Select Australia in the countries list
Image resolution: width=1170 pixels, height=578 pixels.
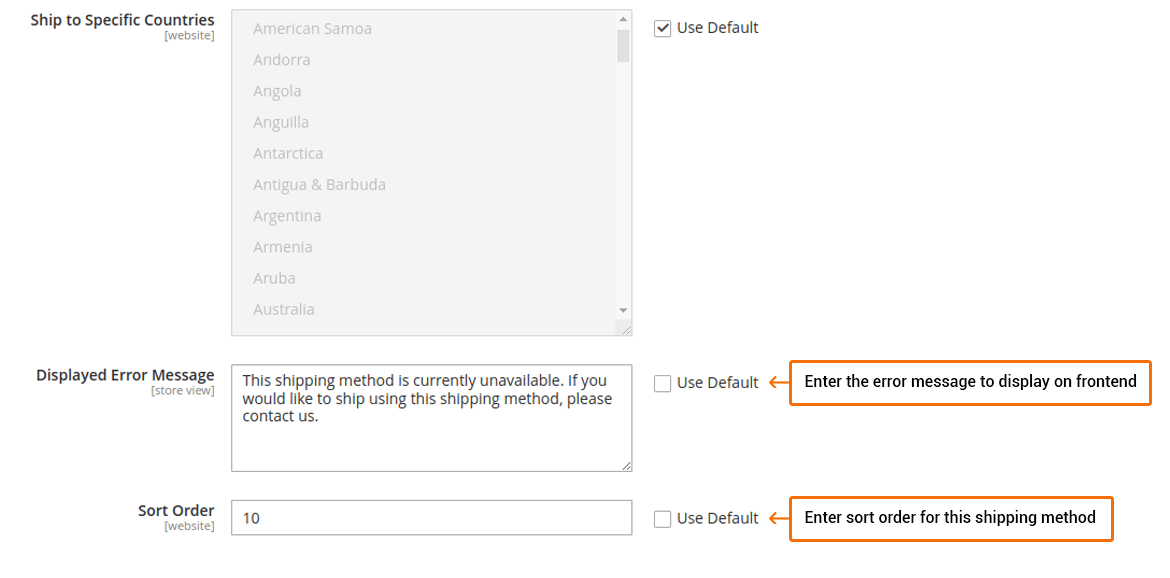pyautogui.click(x=284, y=309)
